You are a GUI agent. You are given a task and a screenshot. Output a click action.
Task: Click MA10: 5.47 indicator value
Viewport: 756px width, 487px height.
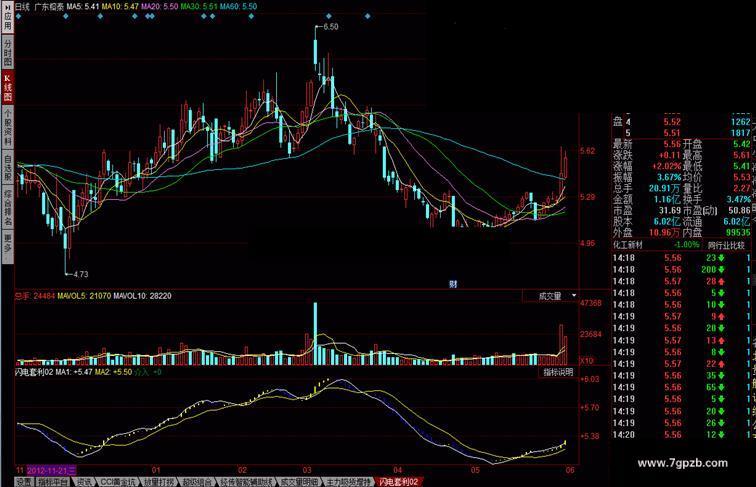point(120,7)
